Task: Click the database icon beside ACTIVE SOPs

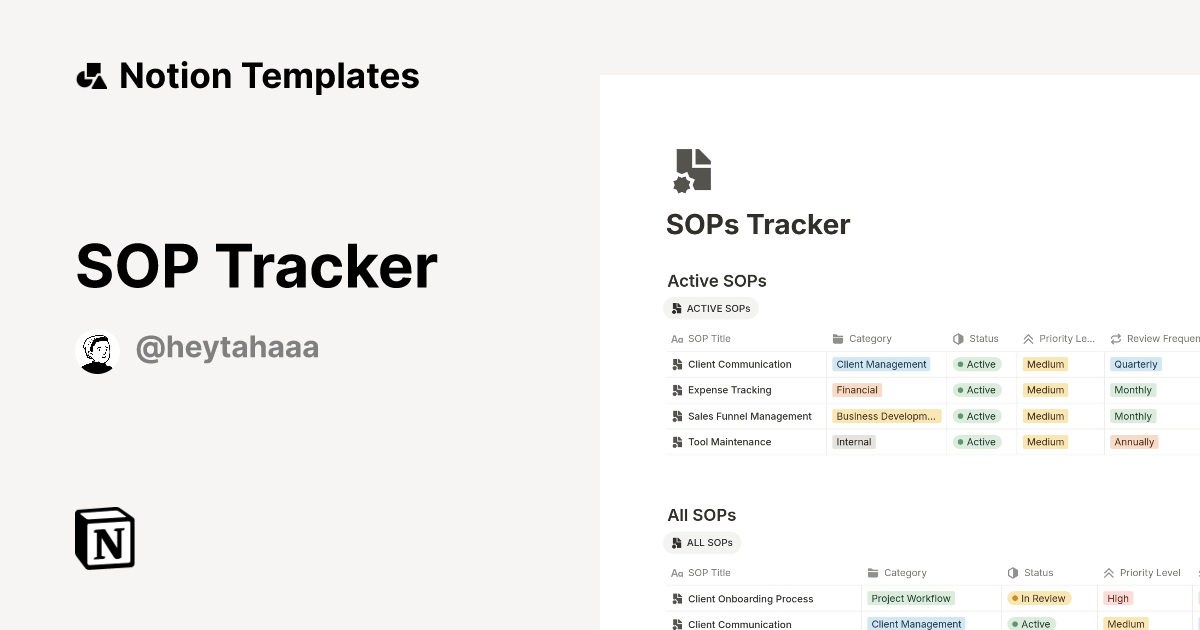Action: tap(678, 308)
